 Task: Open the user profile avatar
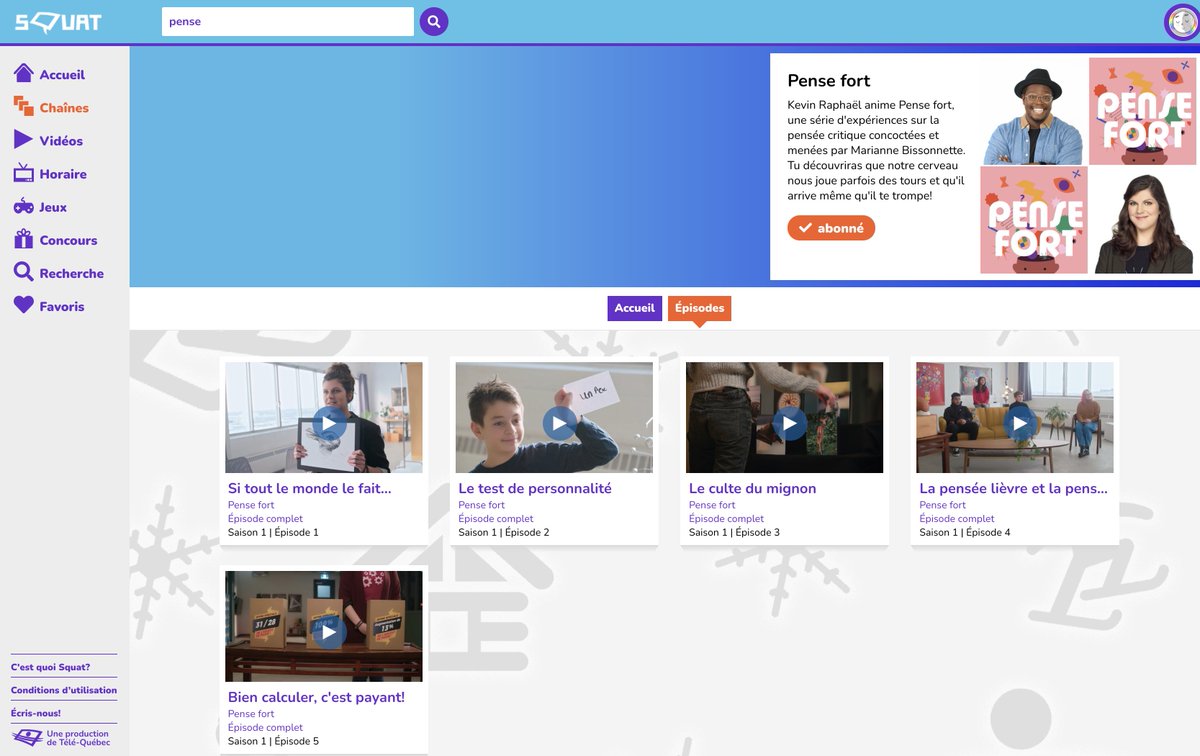pyautogui.click(x=1181, y=22)
